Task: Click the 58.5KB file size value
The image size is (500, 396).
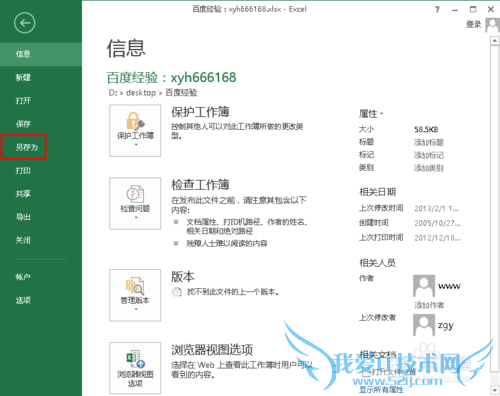Action: (426, 129)
